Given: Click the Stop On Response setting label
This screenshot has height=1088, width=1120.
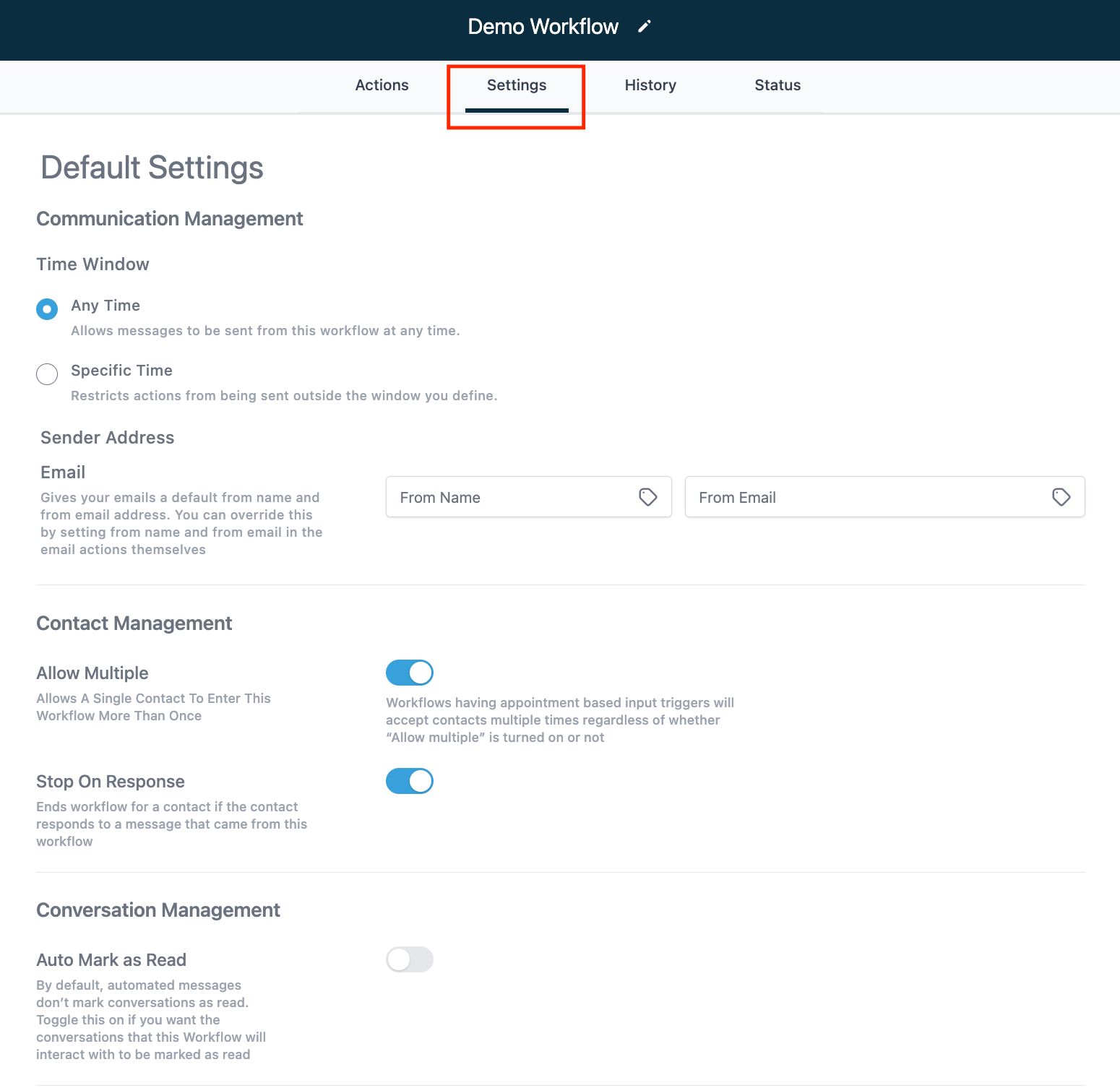Looking at the screenshot, I should 111,782.
